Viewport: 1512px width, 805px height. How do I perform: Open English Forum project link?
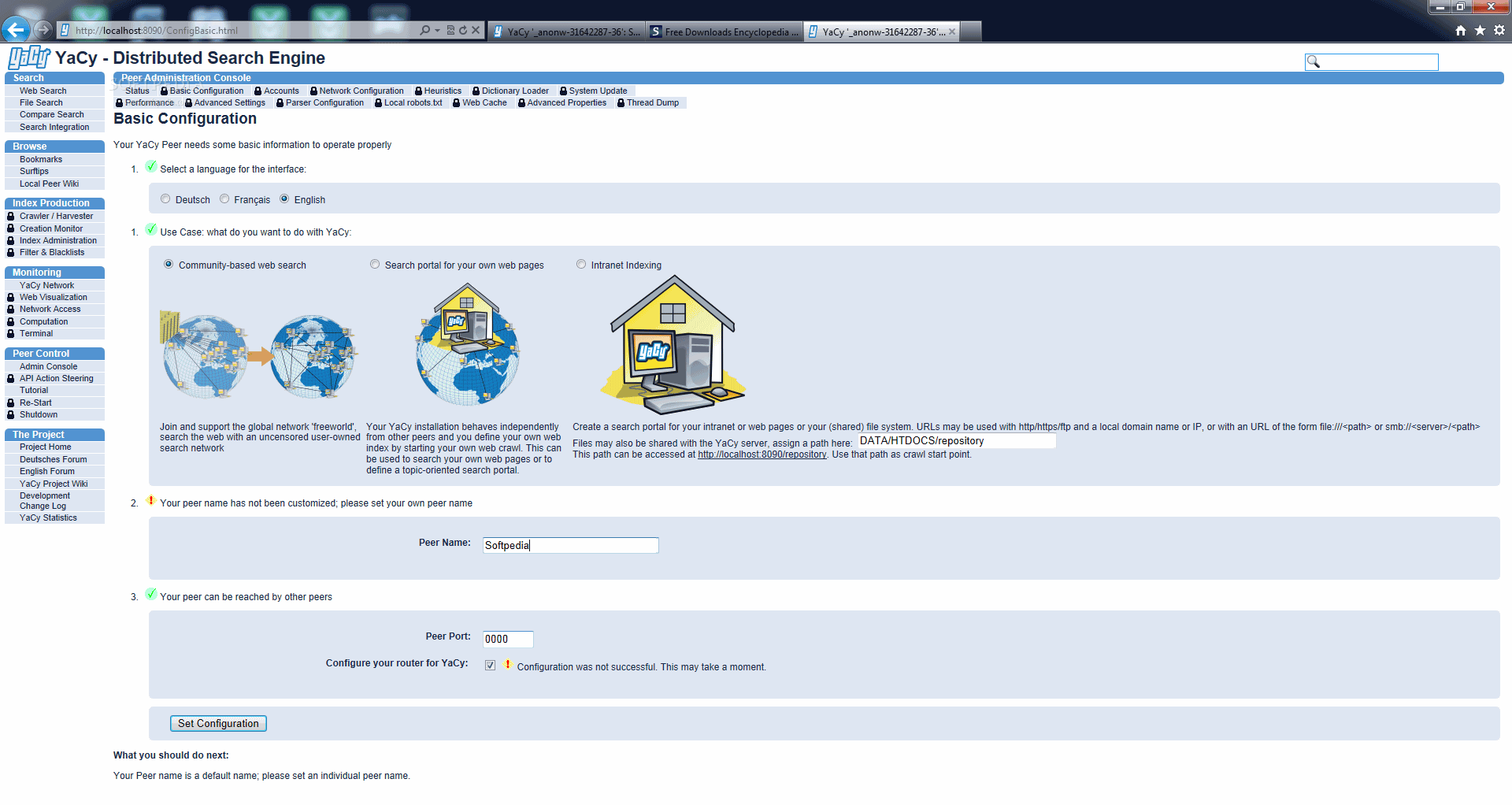[47, 471]
